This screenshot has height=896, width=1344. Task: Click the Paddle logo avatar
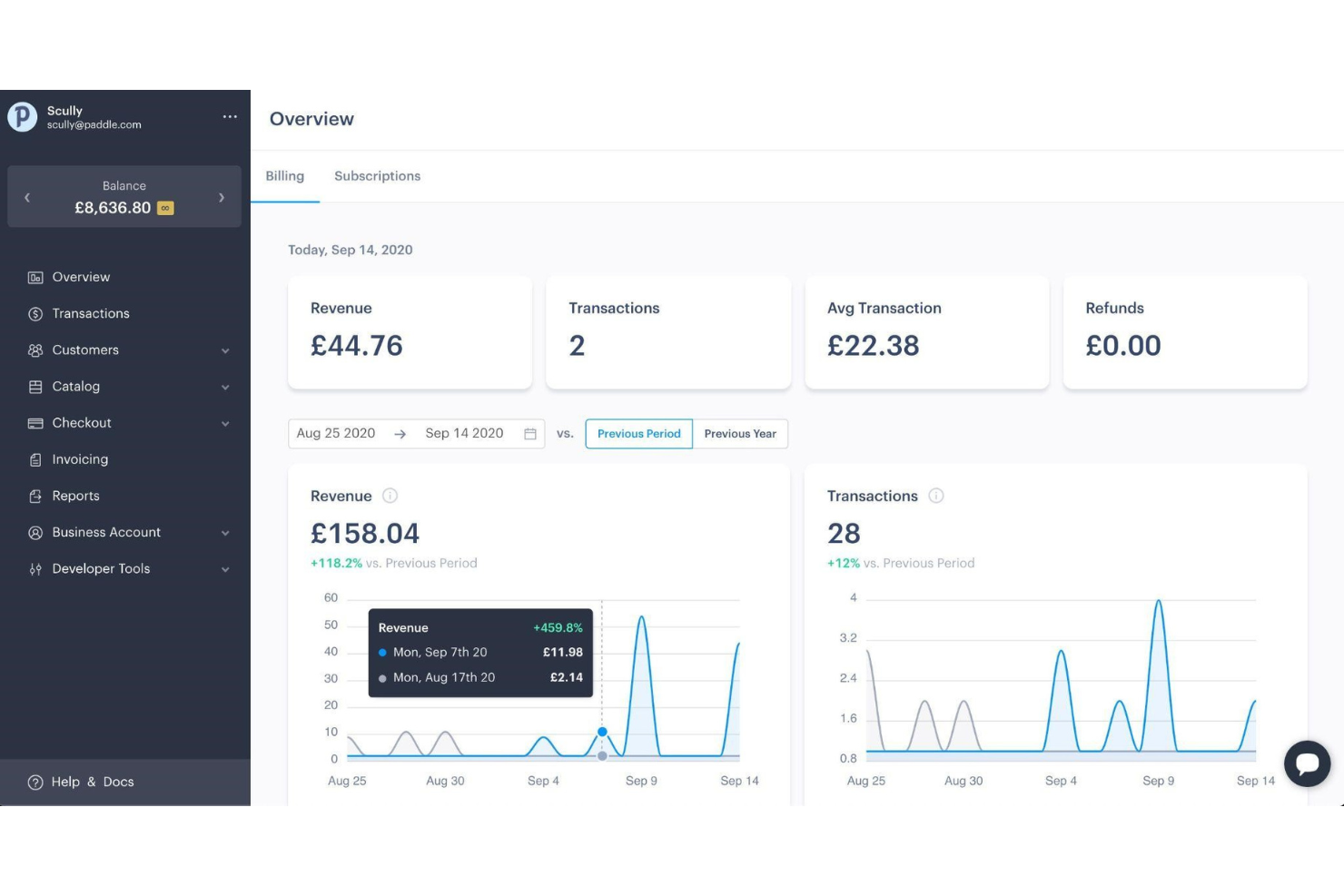(x=23, y=116)
